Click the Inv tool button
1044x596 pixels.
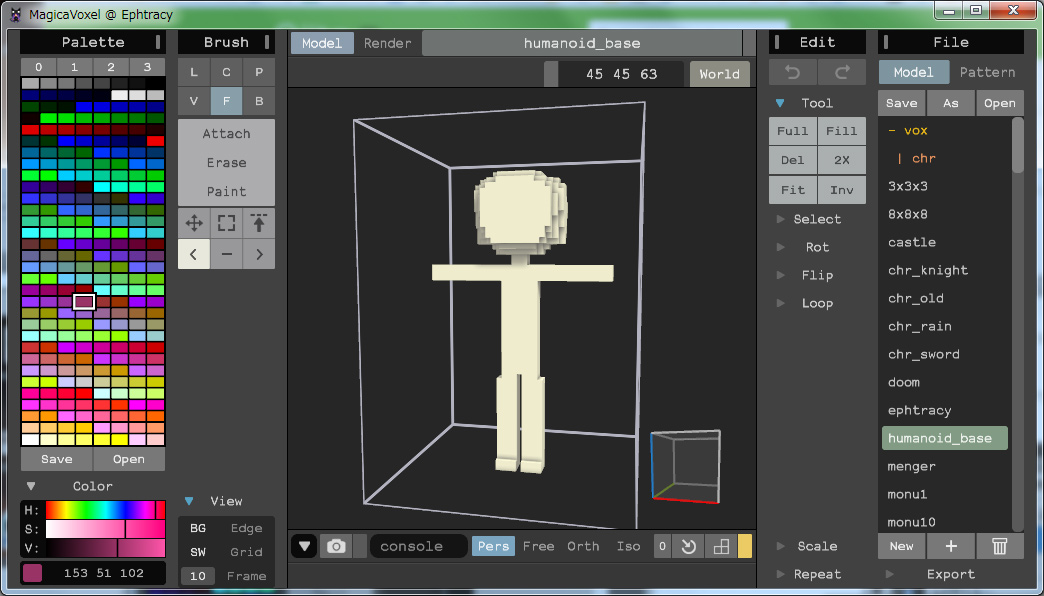pyautogui.click(x=842, y=190)
